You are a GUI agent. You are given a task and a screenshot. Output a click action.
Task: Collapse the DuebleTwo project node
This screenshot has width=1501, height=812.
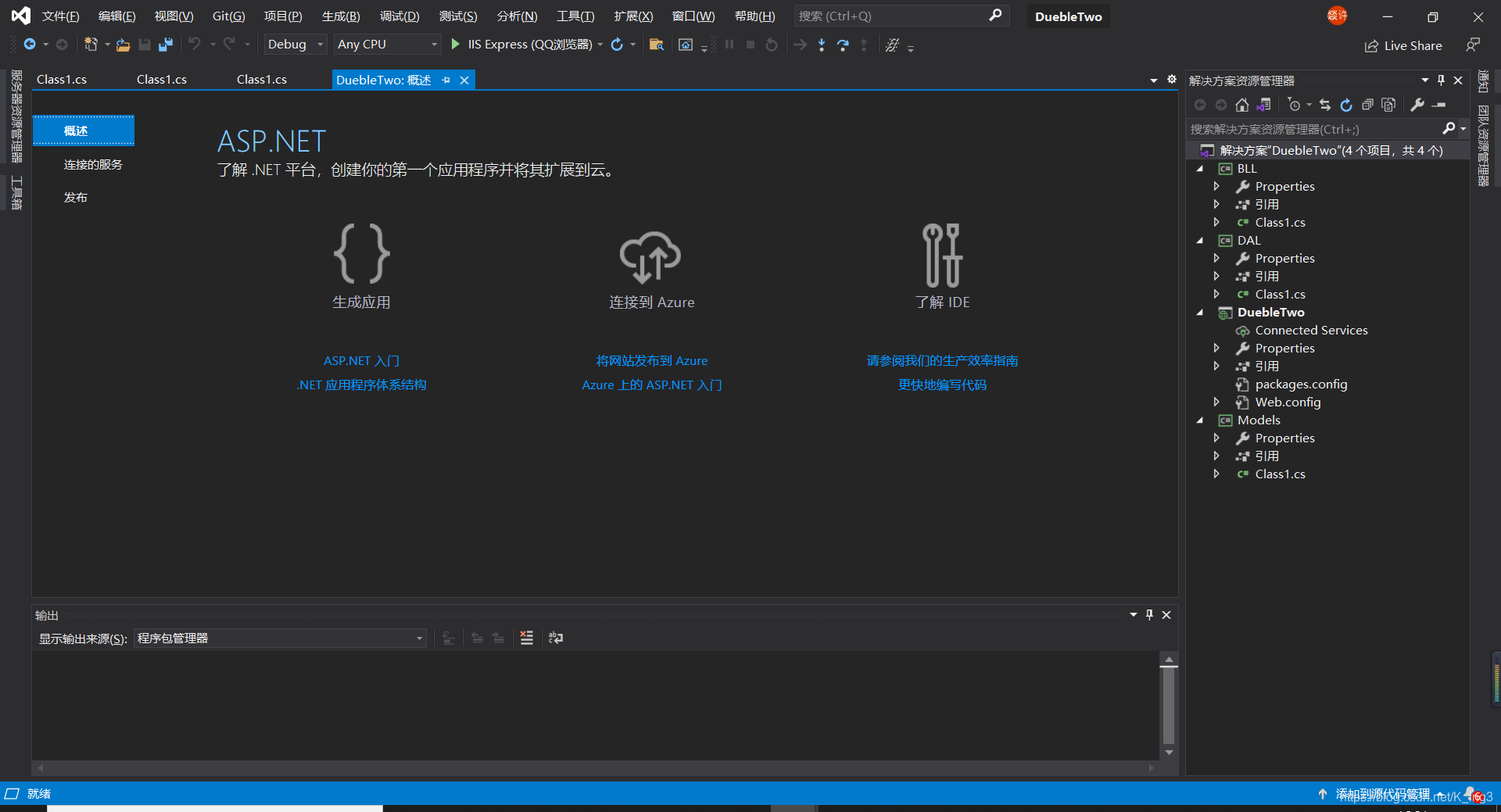click(1200, 313)
